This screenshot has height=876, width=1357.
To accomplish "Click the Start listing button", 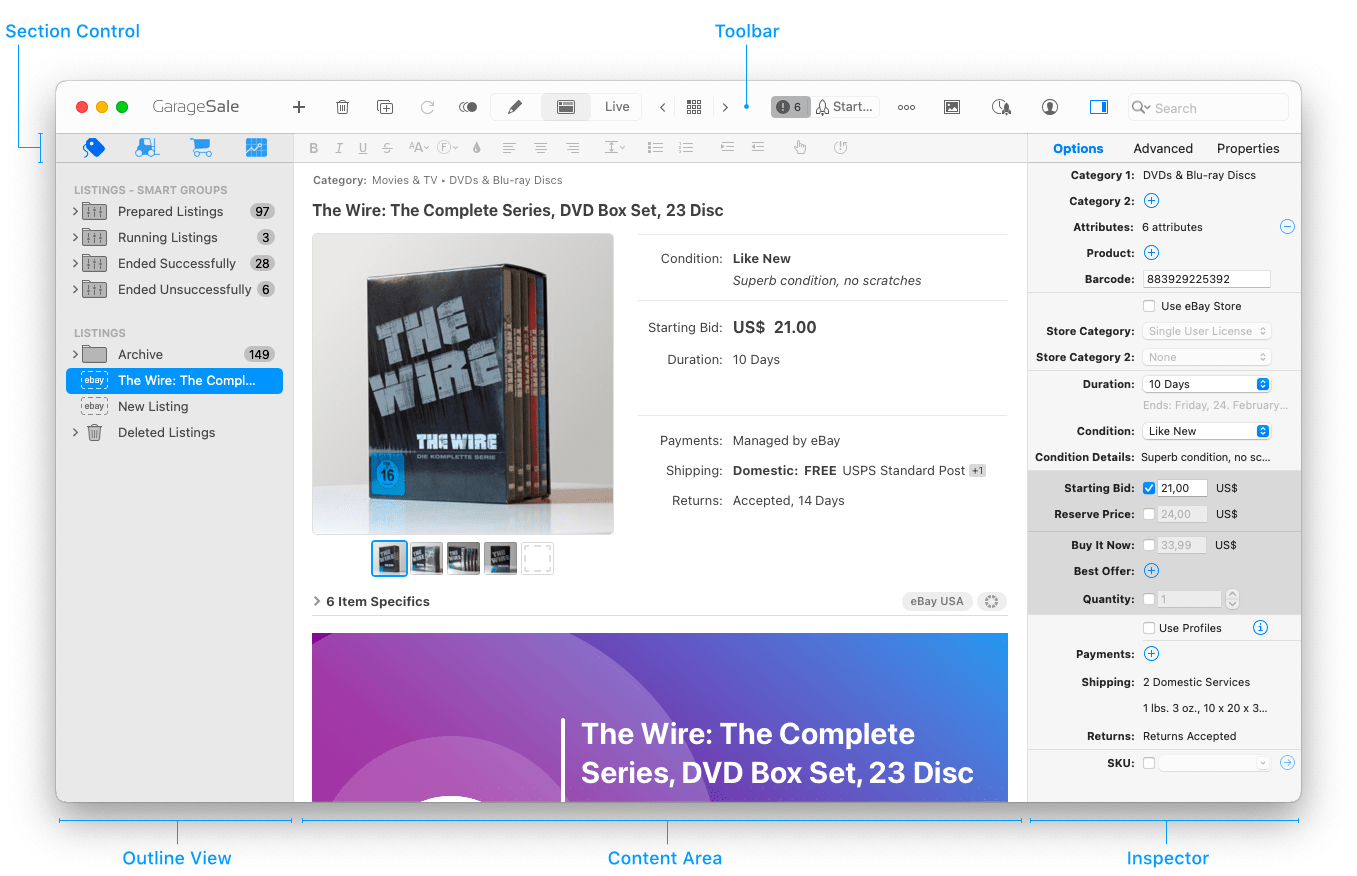I will (845, 107).
